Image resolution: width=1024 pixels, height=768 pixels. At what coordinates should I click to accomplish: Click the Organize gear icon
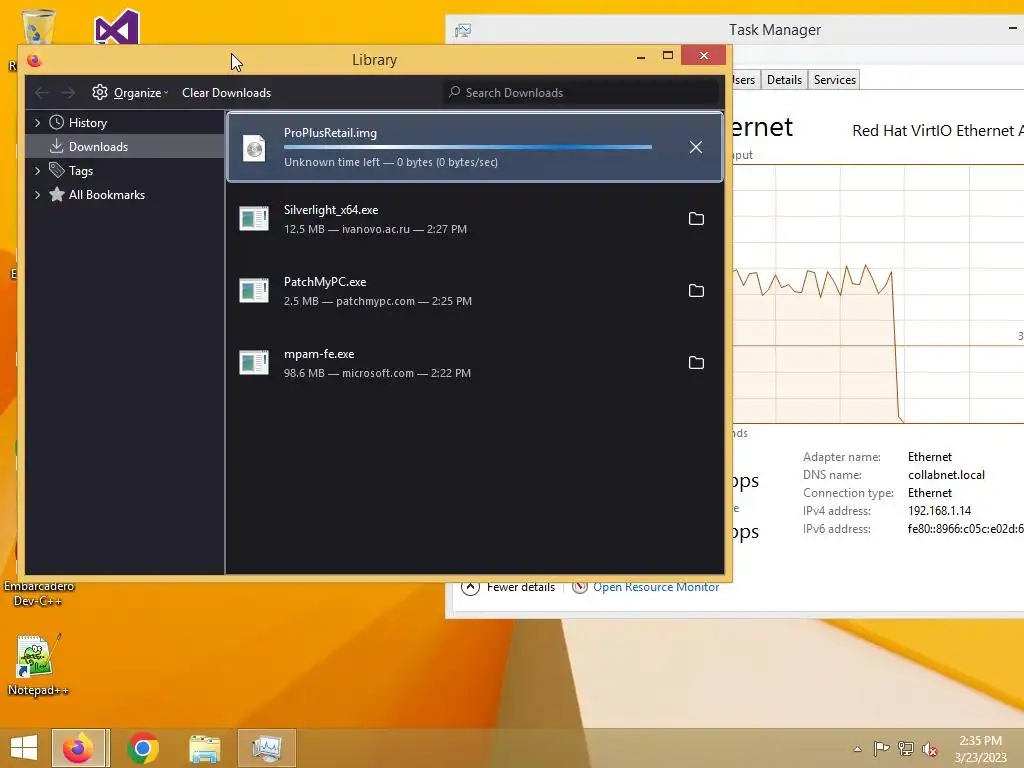pos(99,92)
